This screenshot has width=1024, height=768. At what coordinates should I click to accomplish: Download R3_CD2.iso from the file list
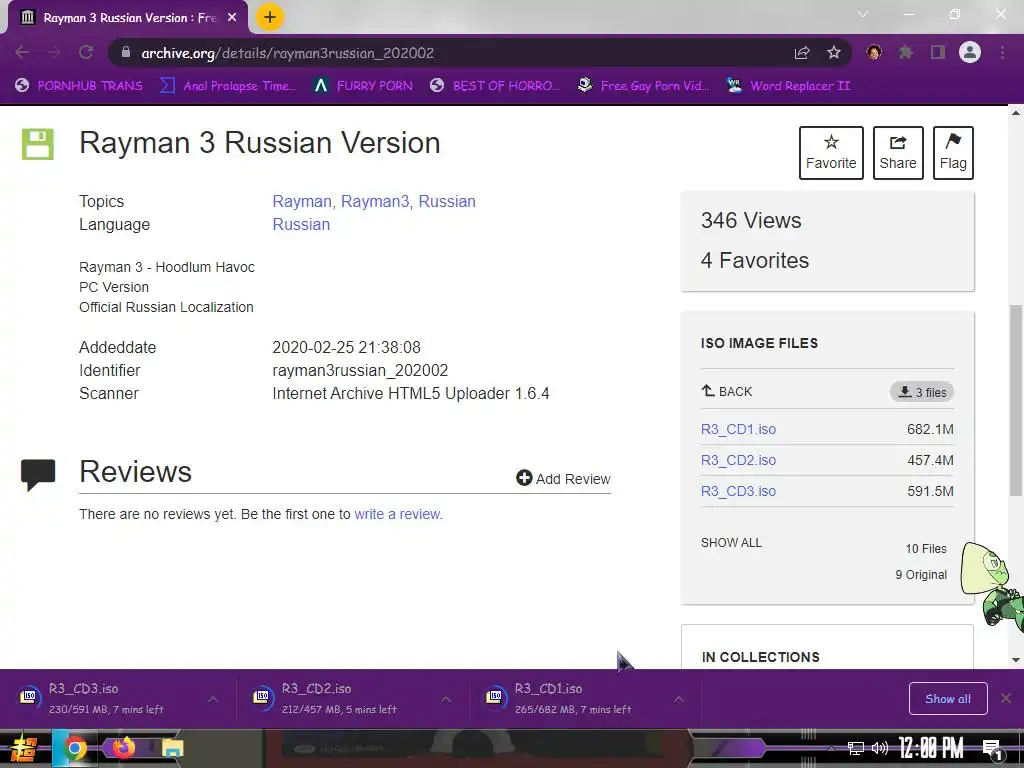coord(739,460)
